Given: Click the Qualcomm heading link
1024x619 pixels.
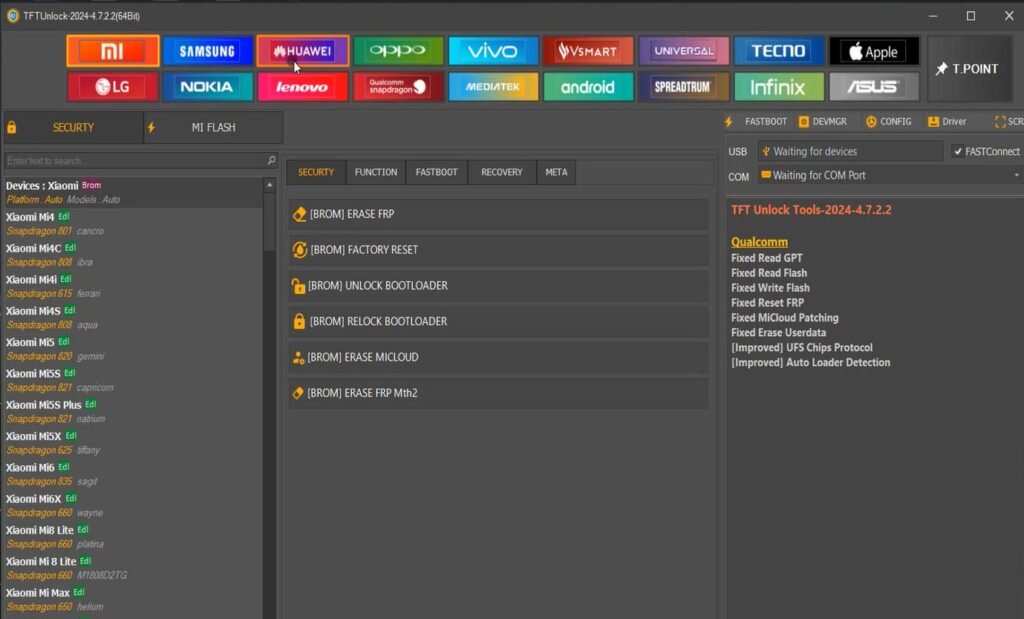Looking at the screenshot, I should [760, 242].
